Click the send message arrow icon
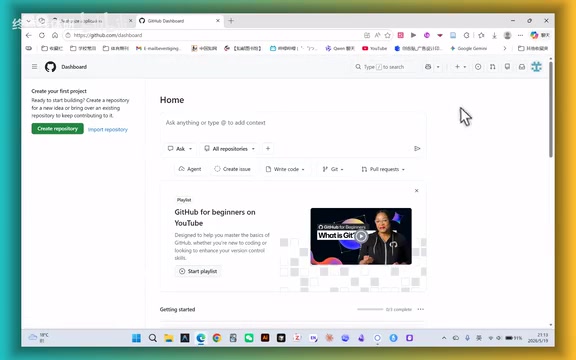The width and height of the screenshot is (576, 360). tap(417, 148)
